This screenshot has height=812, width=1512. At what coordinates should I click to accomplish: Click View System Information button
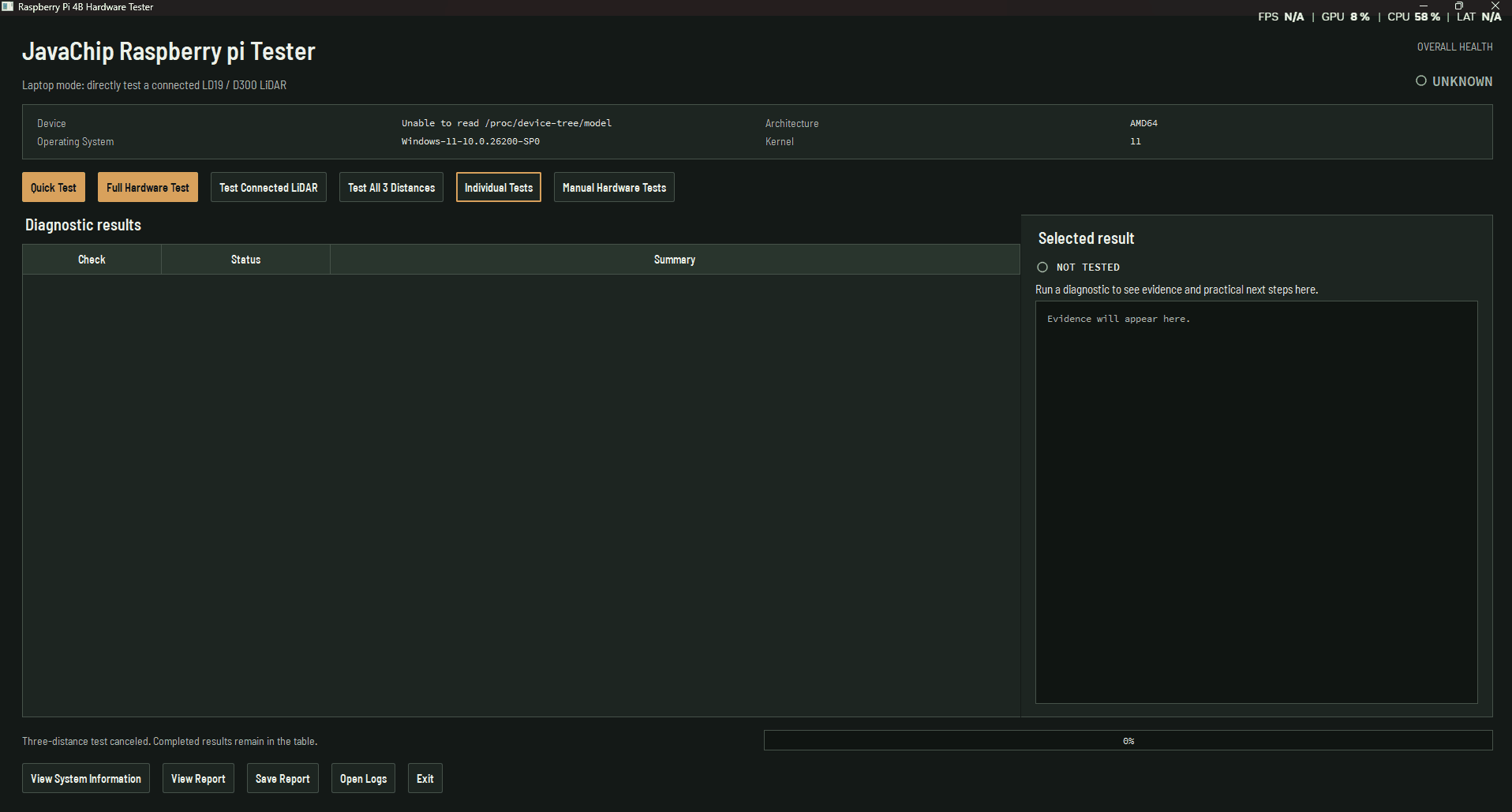tap(86, 778)
